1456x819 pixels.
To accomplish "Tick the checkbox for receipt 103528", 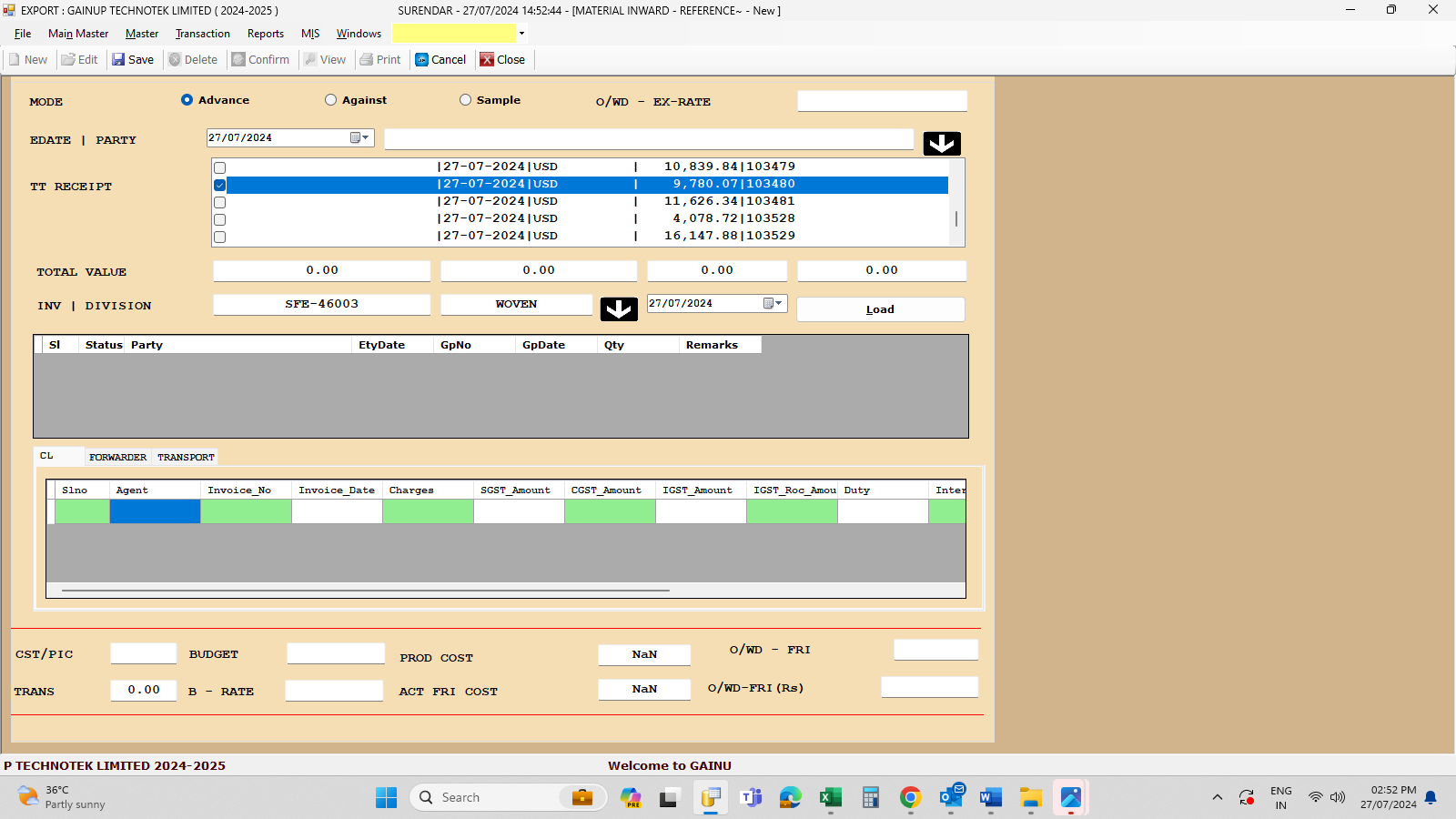I will (x=220, y=219).
